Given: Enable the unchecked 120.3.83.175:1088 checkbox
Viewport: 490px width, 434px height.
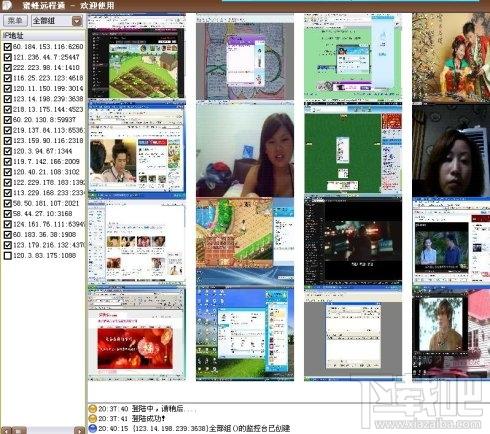Looking at the screenshot, I should click(x=7, y=256).
